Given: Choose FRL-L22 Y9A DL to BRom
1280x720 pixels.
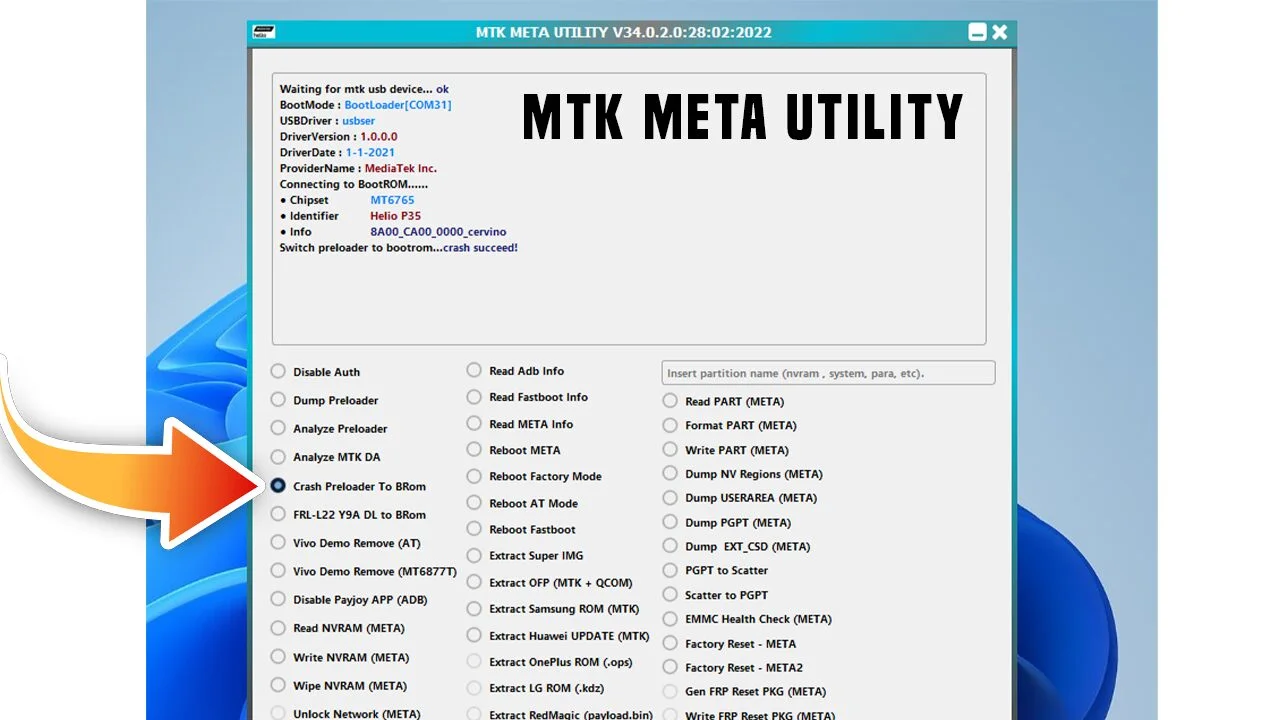Looking at the screenshot, I should (278, 514).
